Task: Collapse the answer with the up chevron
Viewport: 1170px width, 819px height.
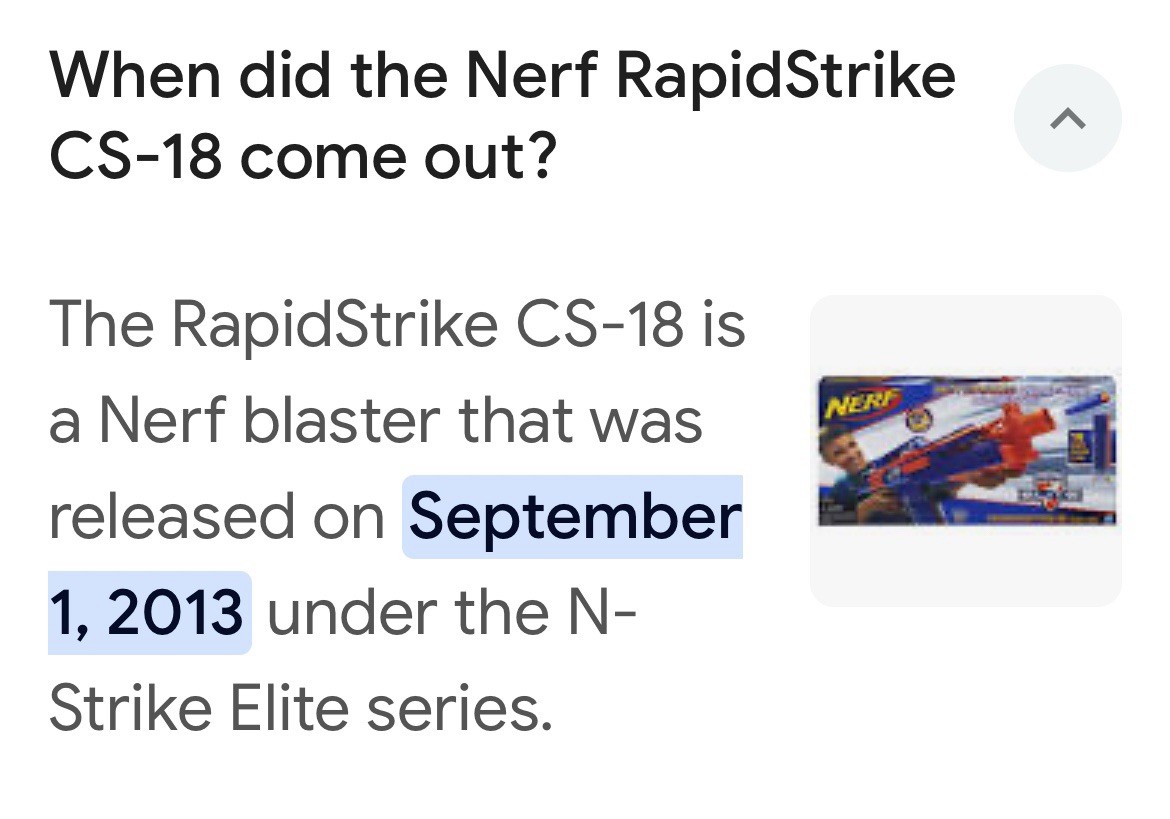Action: coord(1067,118)
